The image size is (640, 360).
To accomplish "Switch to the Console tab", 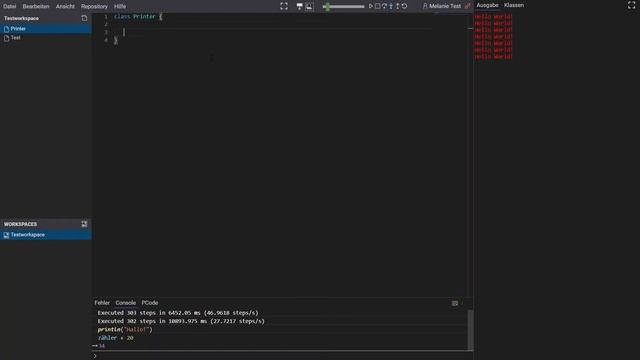I will [x=126, y=303].
